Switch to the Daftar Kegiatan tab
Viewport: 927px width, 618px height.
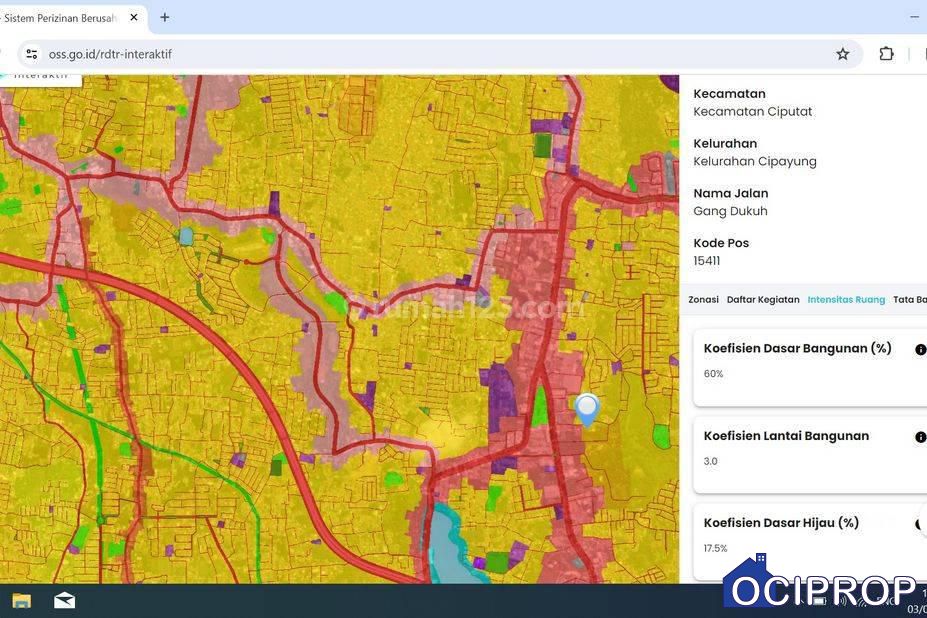point(762,299)
